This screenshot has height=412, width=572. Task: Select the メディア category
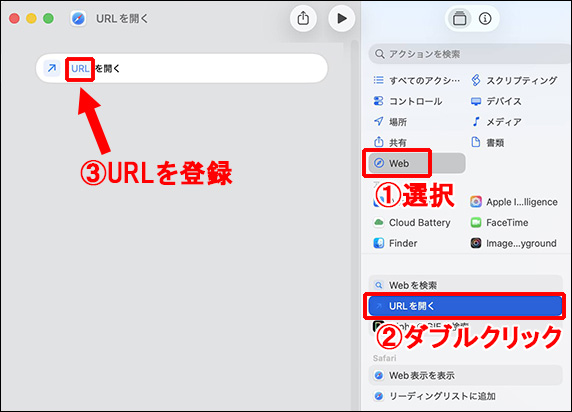tap(496, 122)
